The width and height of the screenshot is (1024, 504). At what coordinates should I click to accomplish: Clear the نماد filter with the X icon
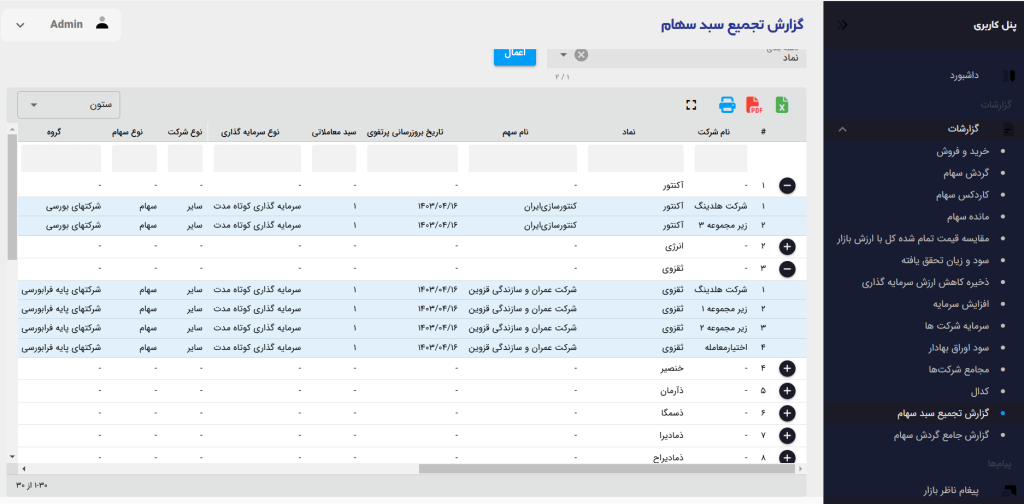click(x=582, y=55)
